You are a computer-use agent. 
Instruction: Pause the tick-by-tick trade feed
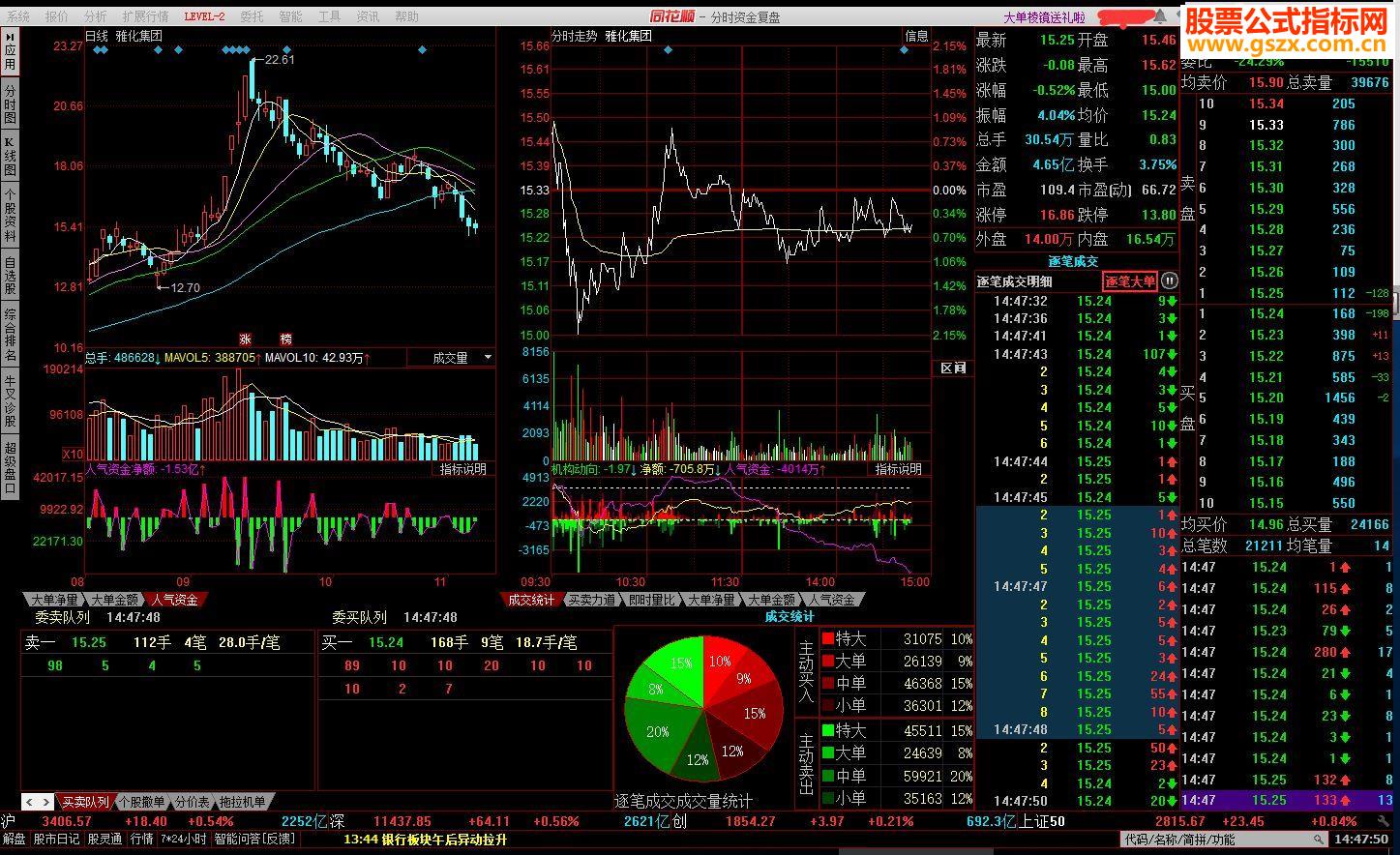coord(1169,281)
